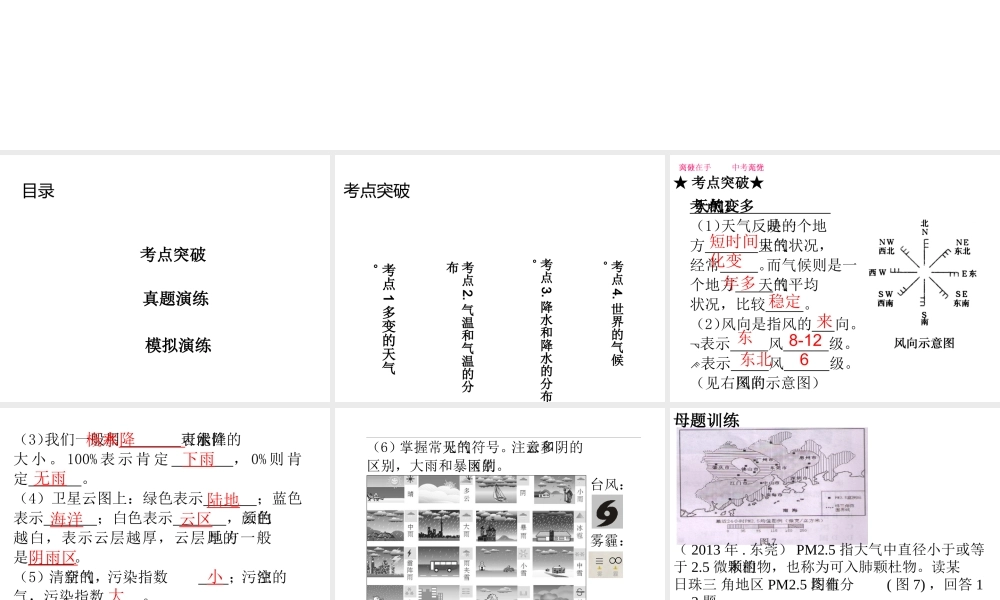Click the 风向示意图 caption
1000x600 pixels.
(924, 343)
